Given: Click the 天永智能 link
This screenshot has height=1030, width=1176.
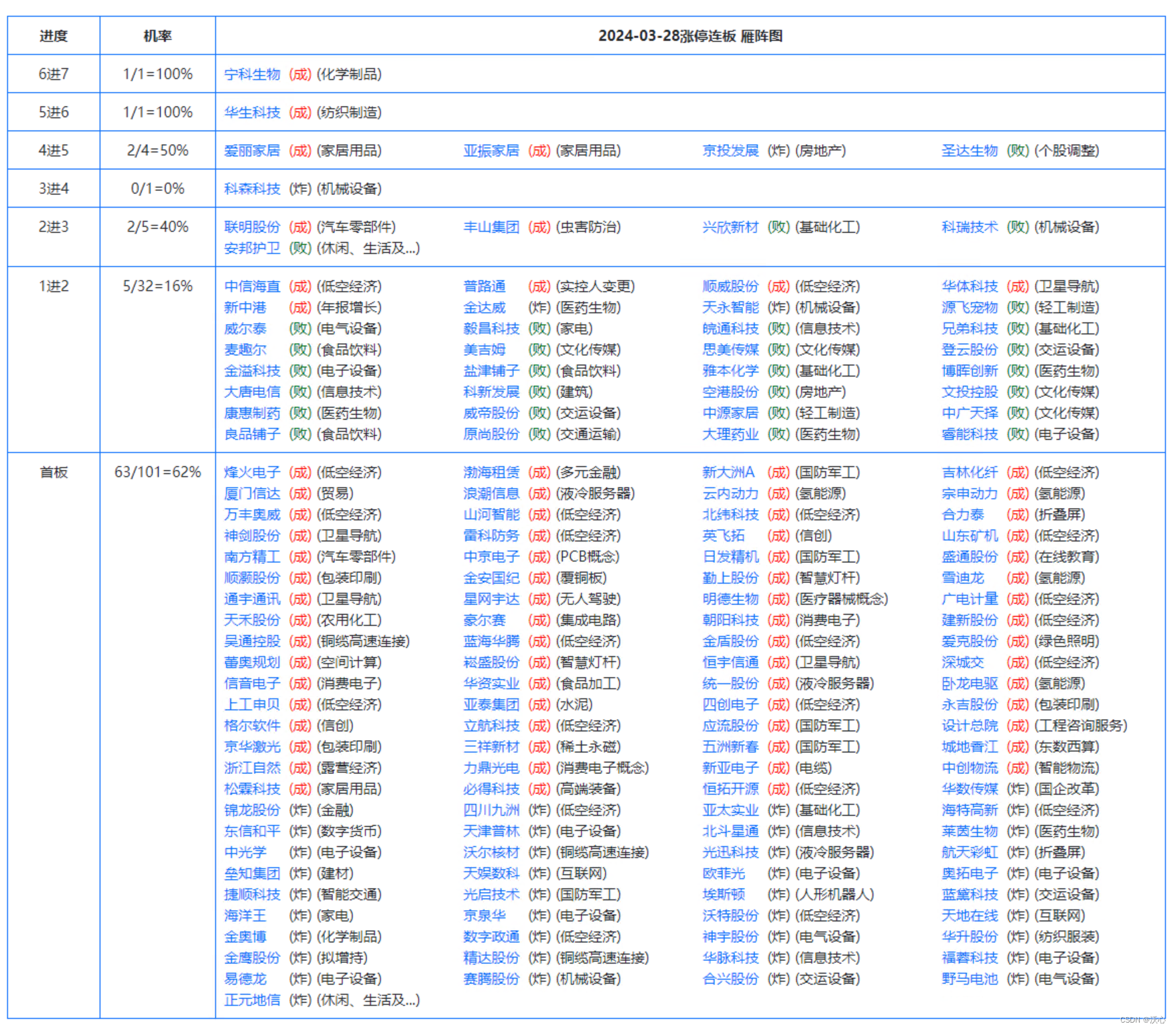Looking at the screenshot, I should click(730, 308).
